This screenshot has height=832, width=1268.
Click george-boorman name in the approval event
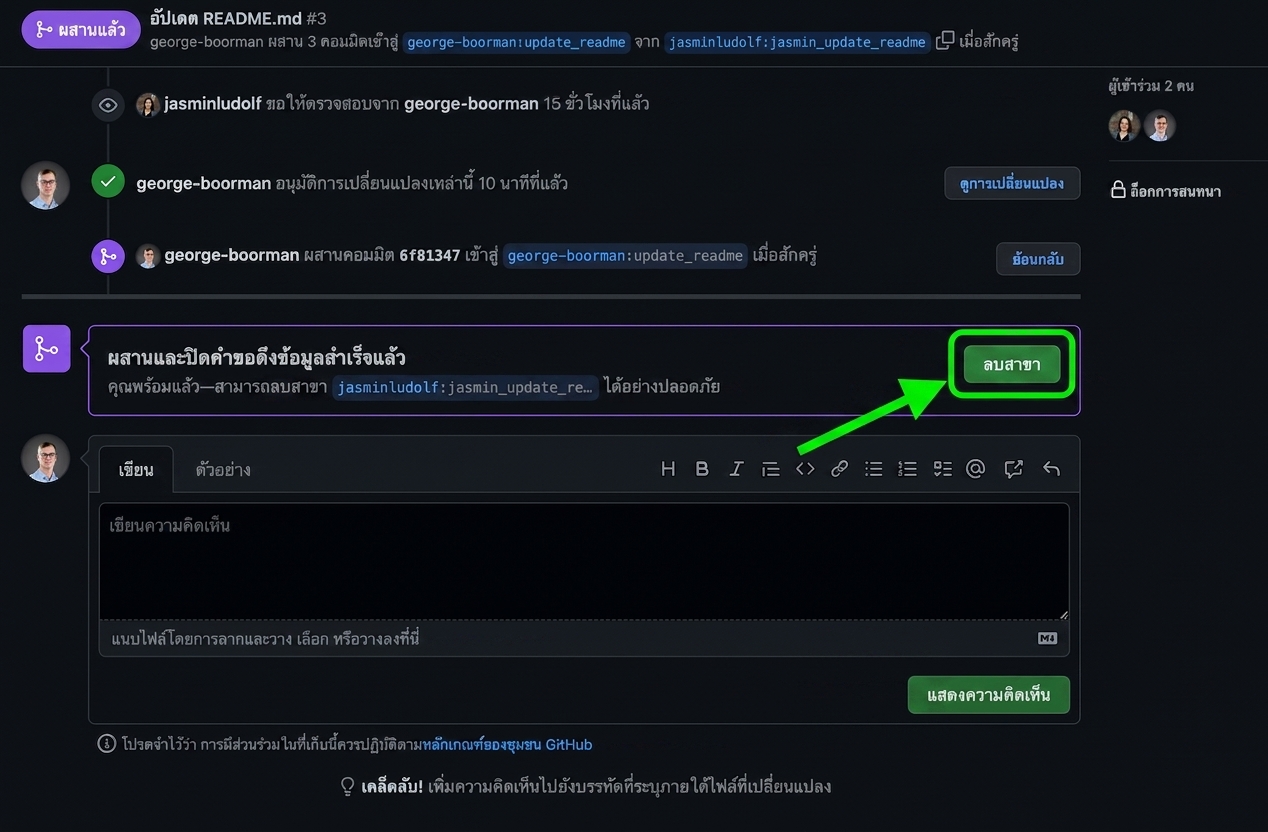click(x=204, y=183)
